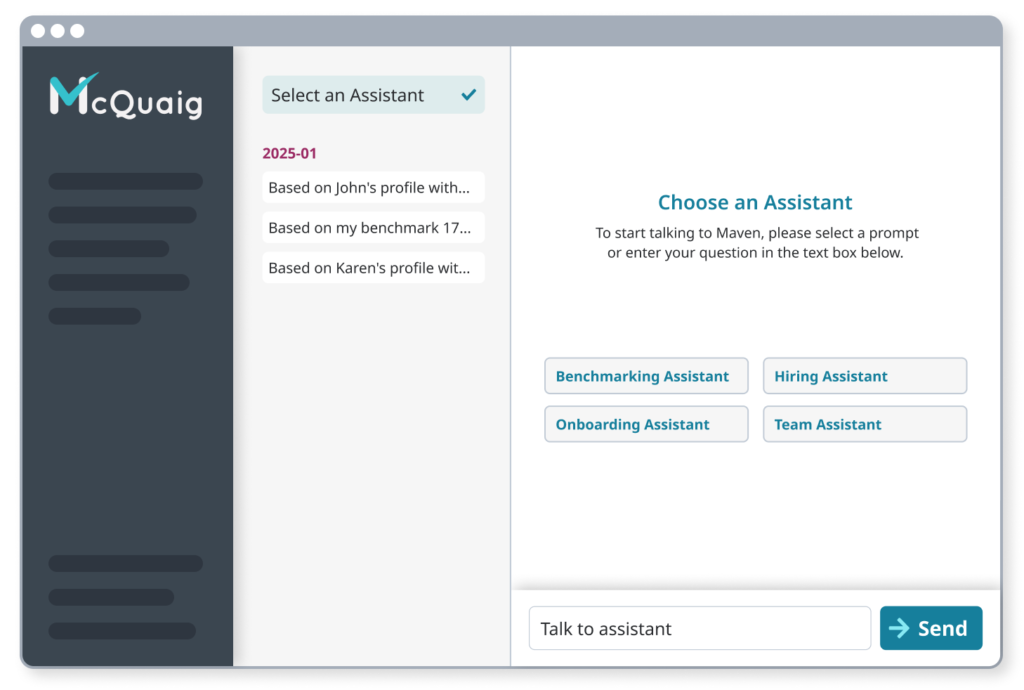Click the Choose an Assistant heading
The image size is (1024, 690).
tap(755, 203)
